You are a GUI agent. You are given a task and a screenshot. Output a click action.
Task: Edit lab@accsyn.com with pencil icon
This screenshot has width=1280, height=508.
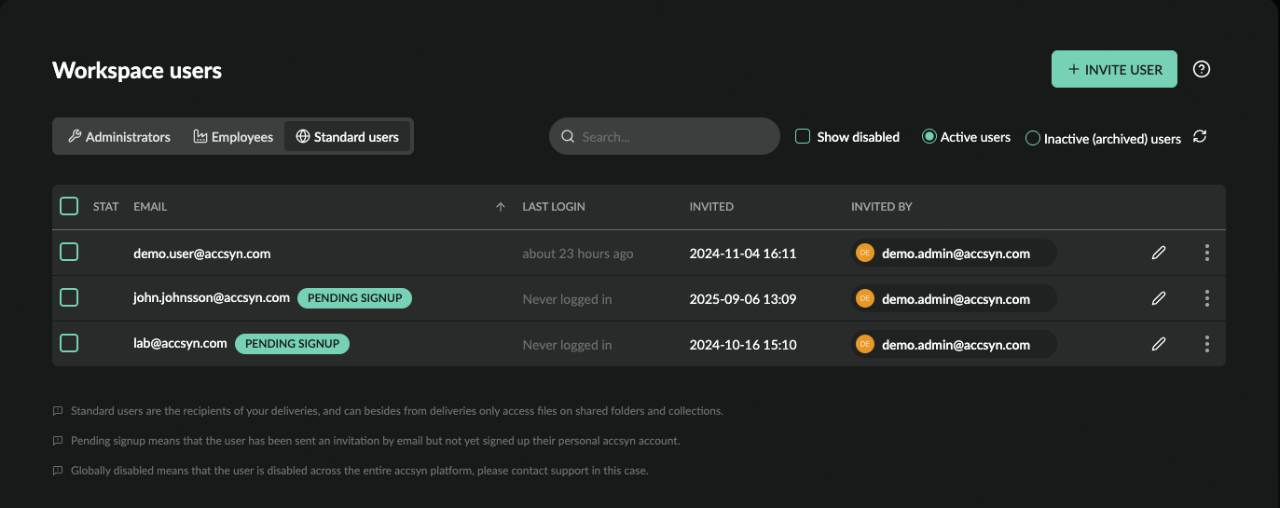point(1159,344)
